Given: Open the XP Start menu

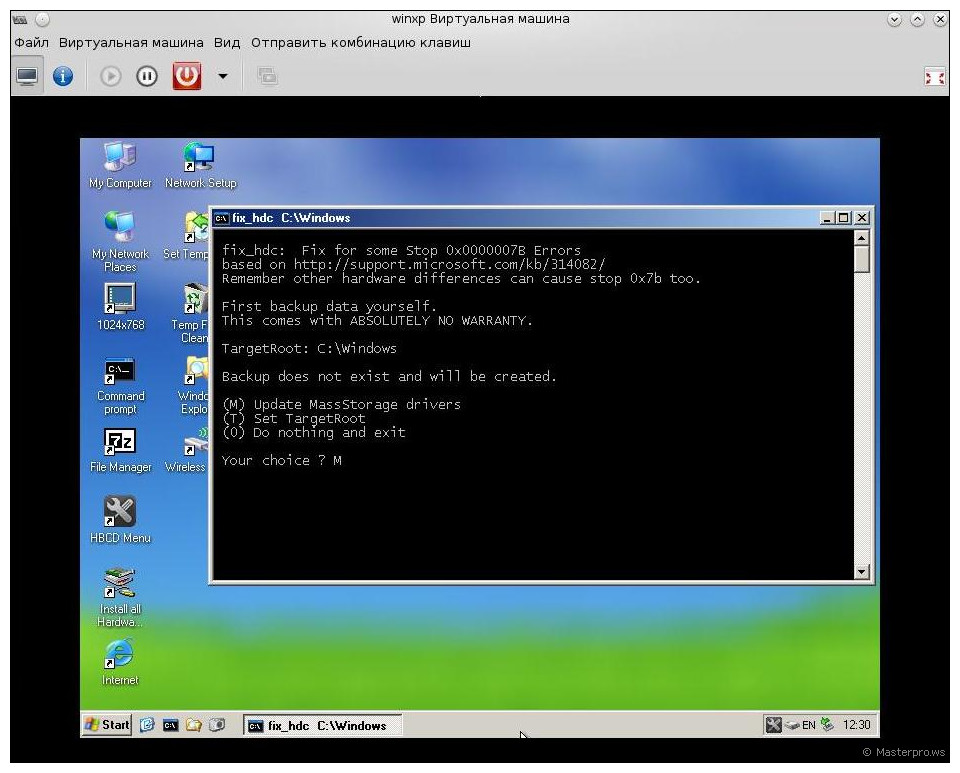Looking at the screenshot, I should (x=107, y=725).
